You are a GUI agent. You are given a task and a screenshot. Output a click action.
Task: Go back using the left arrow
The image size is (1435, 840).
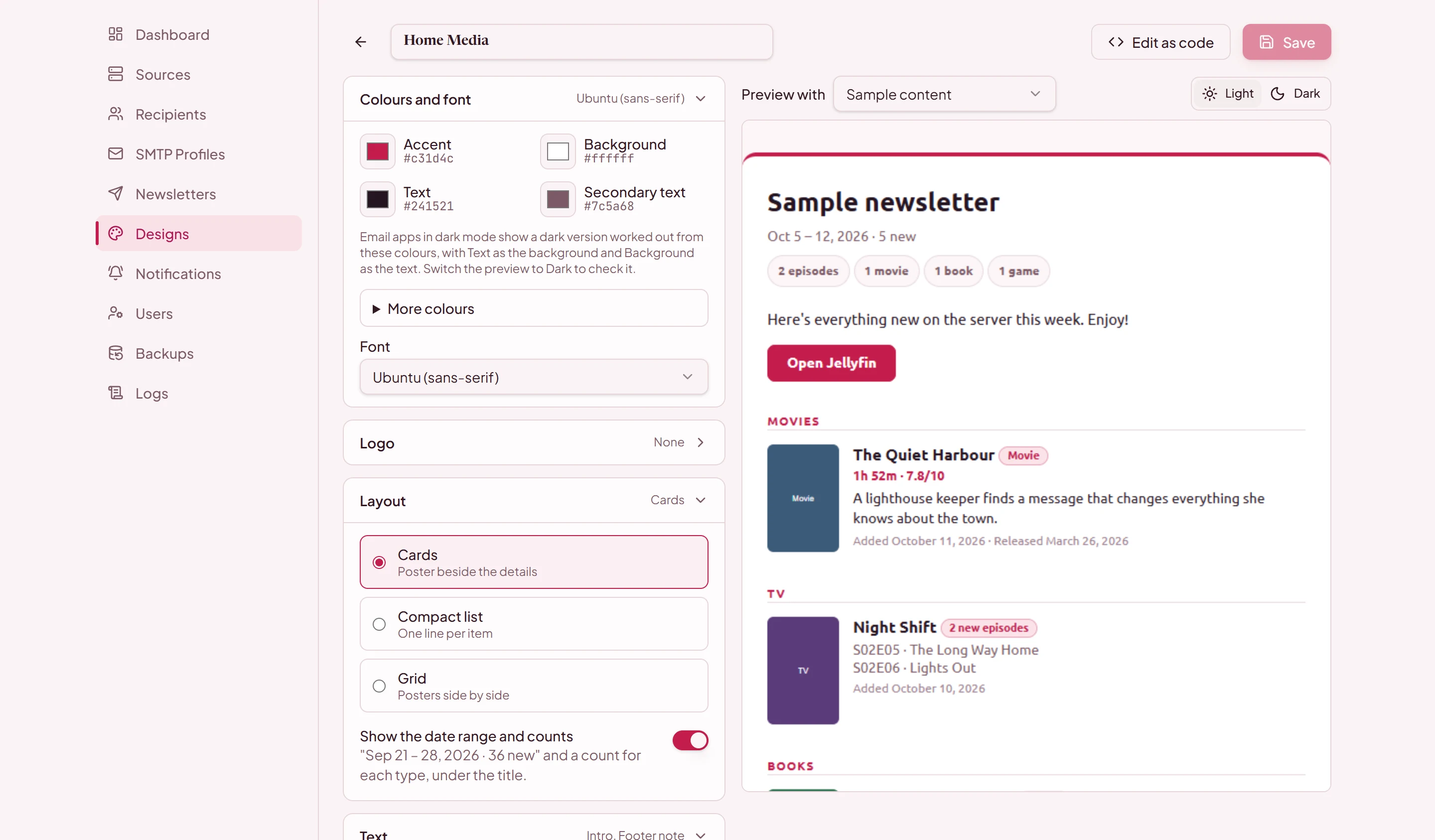[360, 41]
